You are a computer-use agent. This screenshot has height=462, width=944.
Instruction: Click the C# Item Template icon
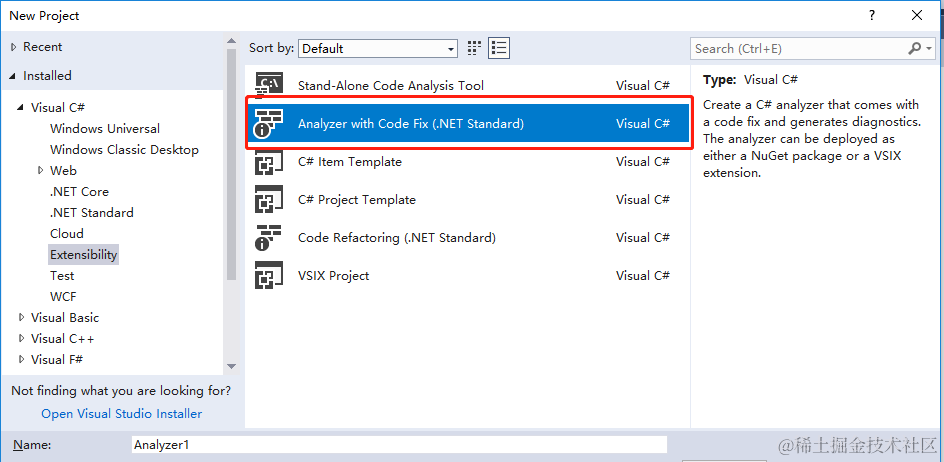[x=269, y=161]
